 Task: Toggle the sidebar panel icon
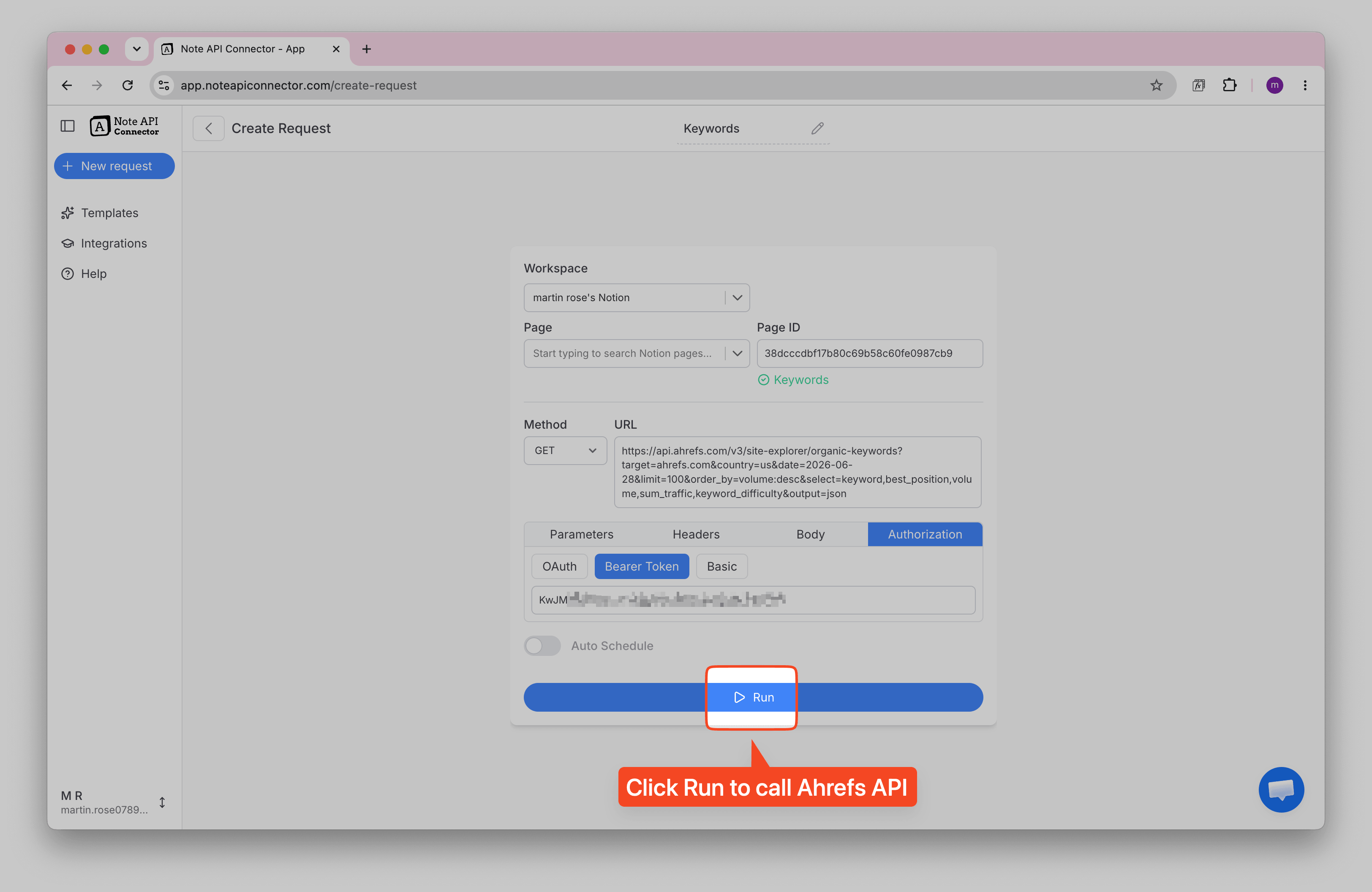pyautogui.click(x=68, y=126)
